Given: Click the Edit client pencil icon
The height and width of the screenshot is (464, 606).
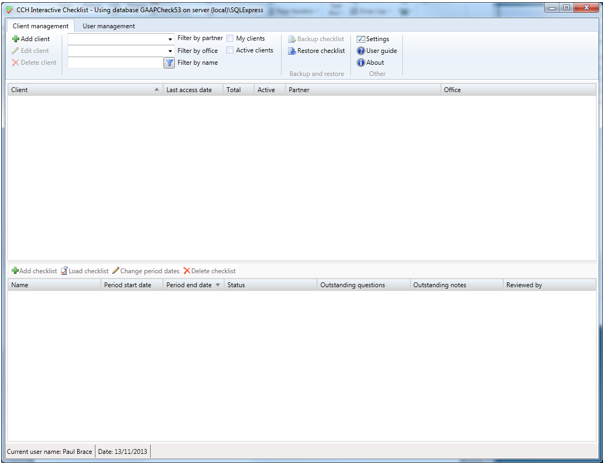Looking at the screenshot, I should (x=15, y=51).
